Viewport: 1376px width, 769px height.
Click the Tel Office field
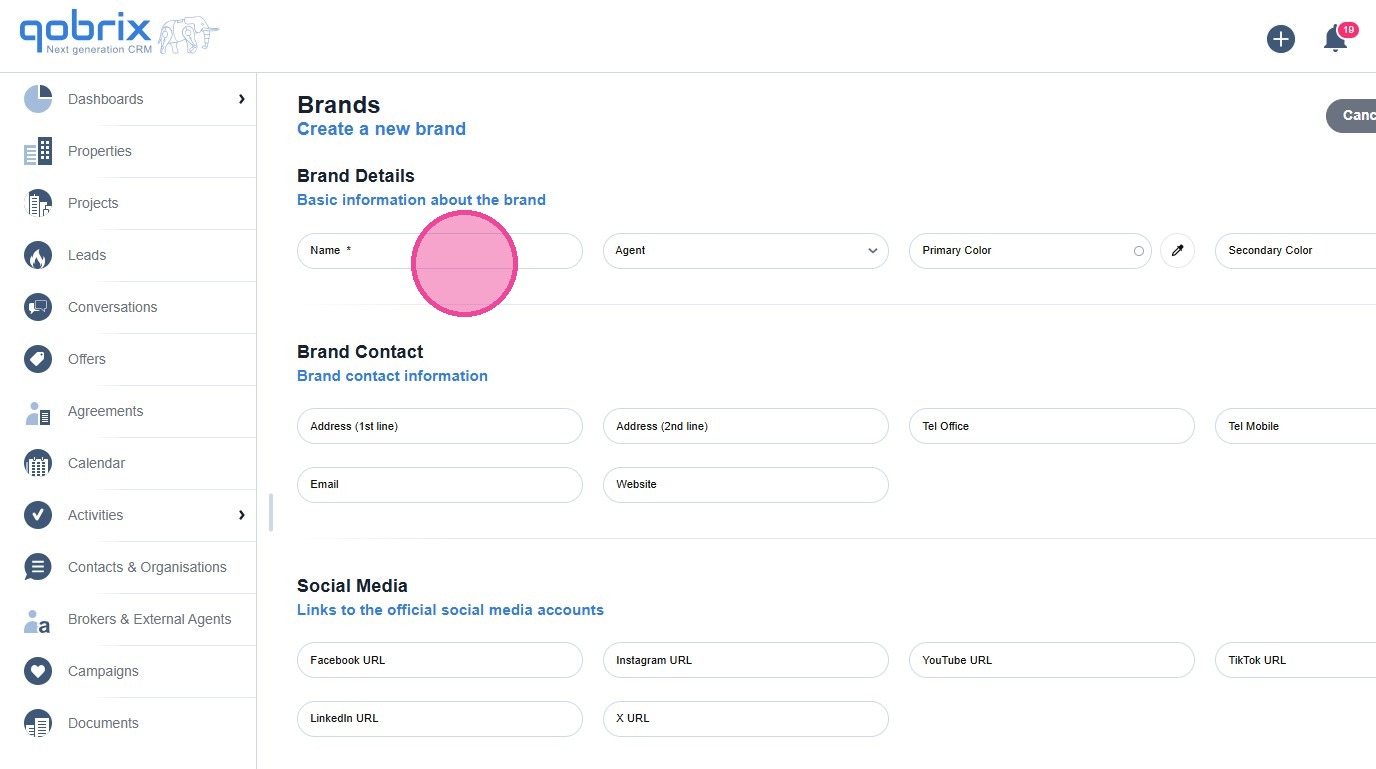(x=1051, y=426)
